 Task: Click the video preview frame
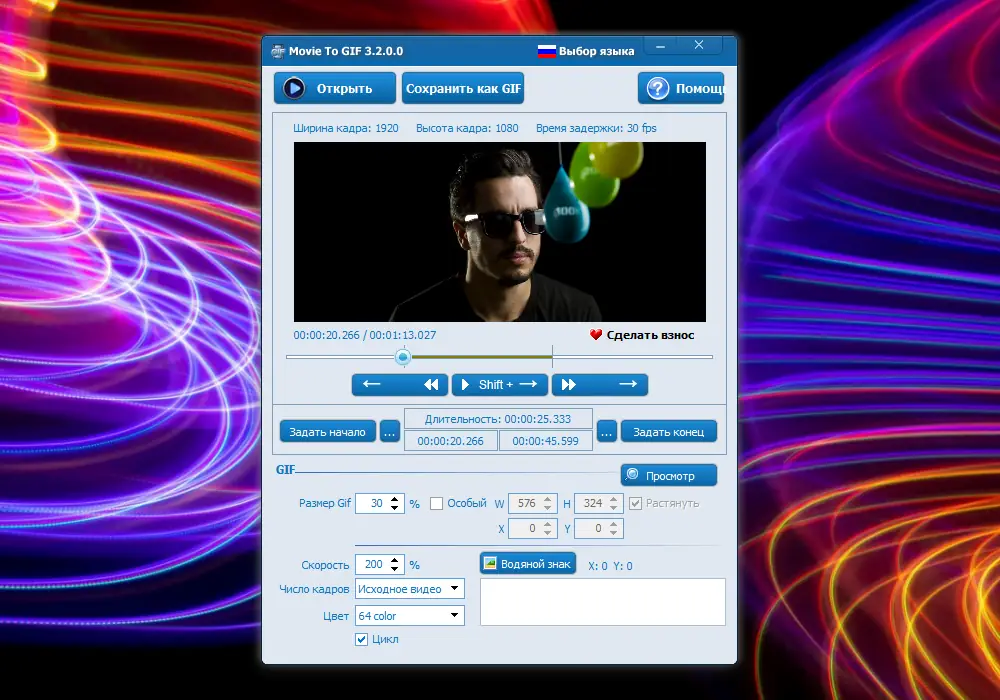[x=499, y=232]
